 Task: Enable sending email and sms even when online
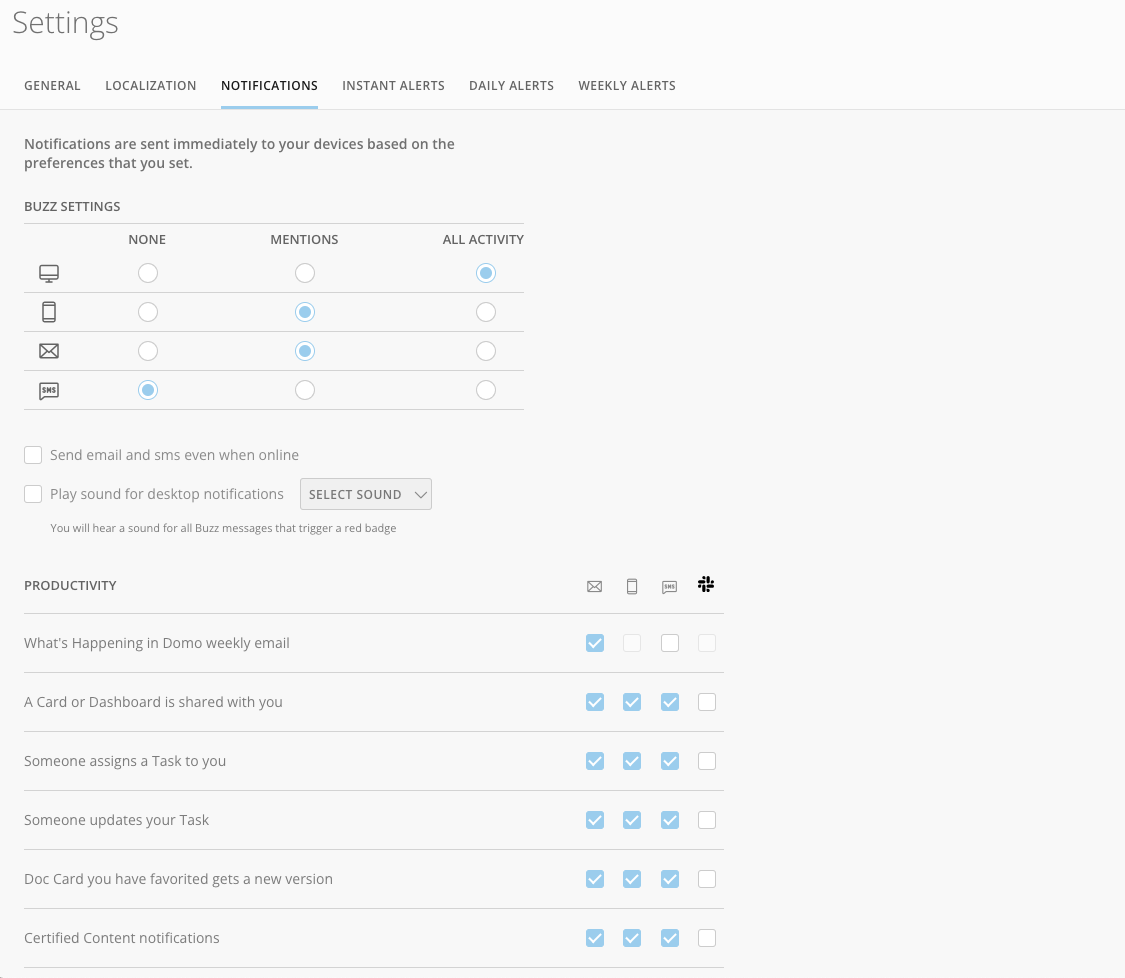click(33, 455)
